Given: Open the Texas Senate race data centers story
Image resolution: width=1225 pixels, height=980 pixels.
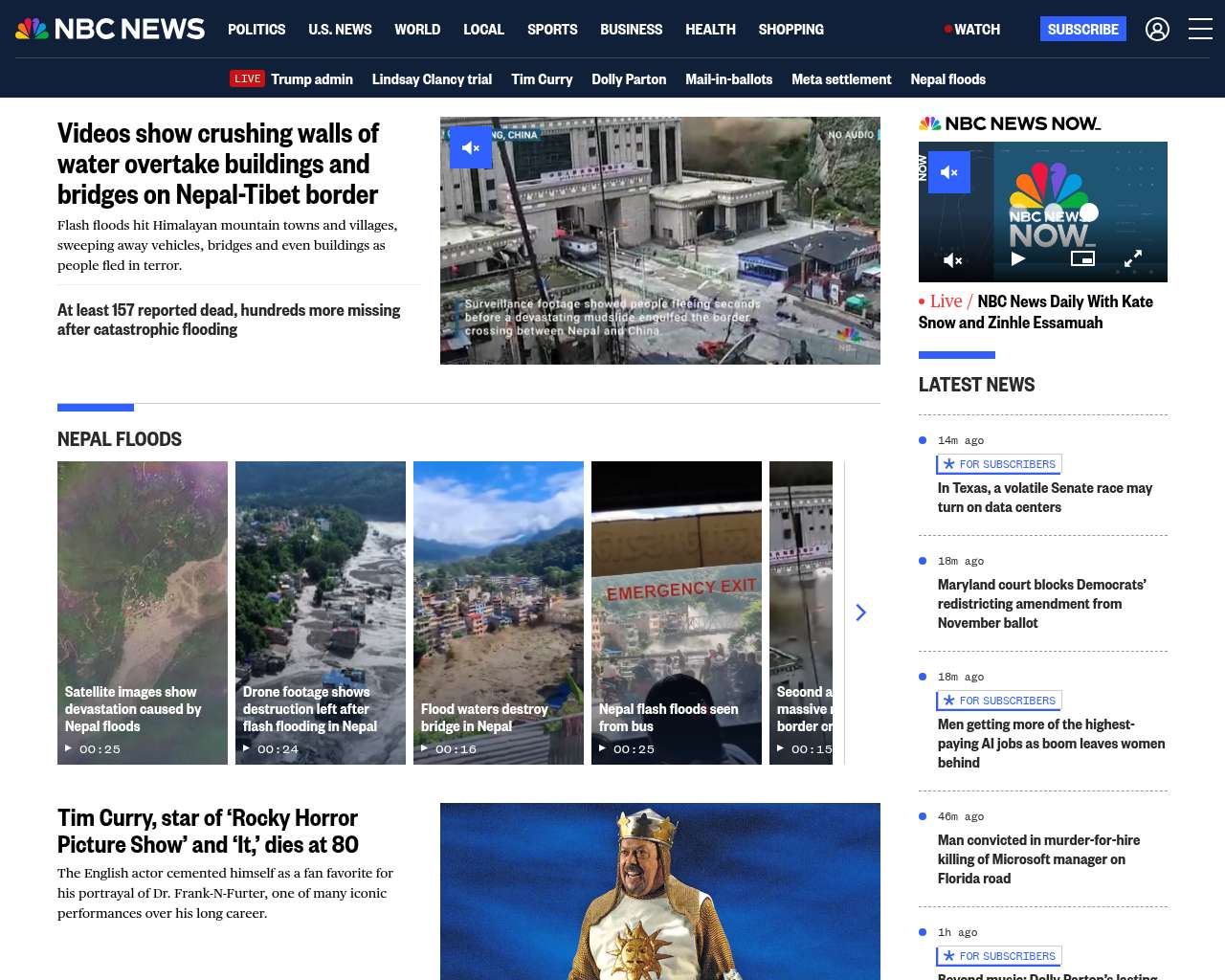Looking at the screenshot, I should point(1045,498).
